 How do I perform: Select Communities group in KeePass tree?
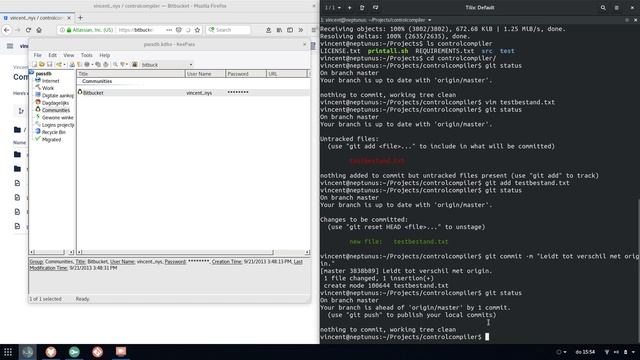pos(56,110)
